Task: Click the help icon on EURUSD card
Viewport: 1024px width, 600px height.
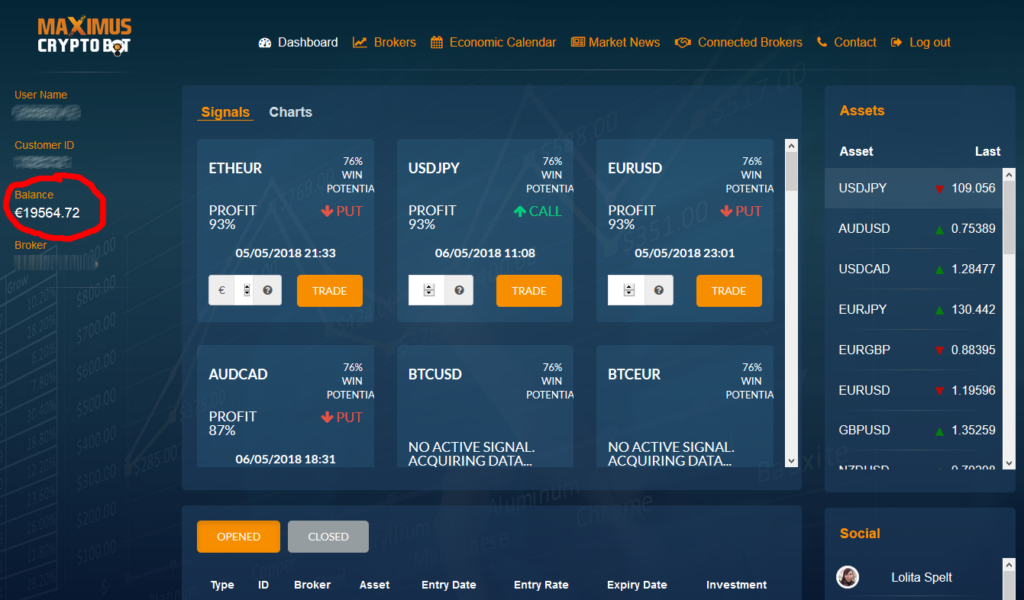Action: (x=659, y=291)
